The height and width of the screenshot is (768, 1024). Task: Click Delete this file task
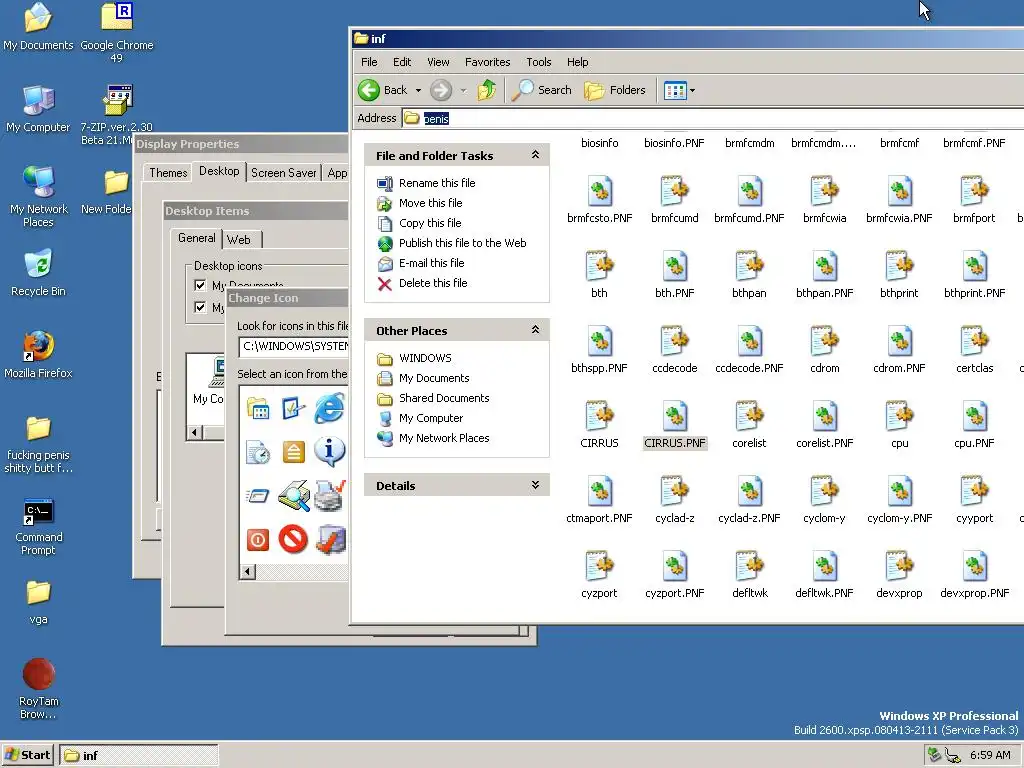pyautogui.click(x=433, y=283)
